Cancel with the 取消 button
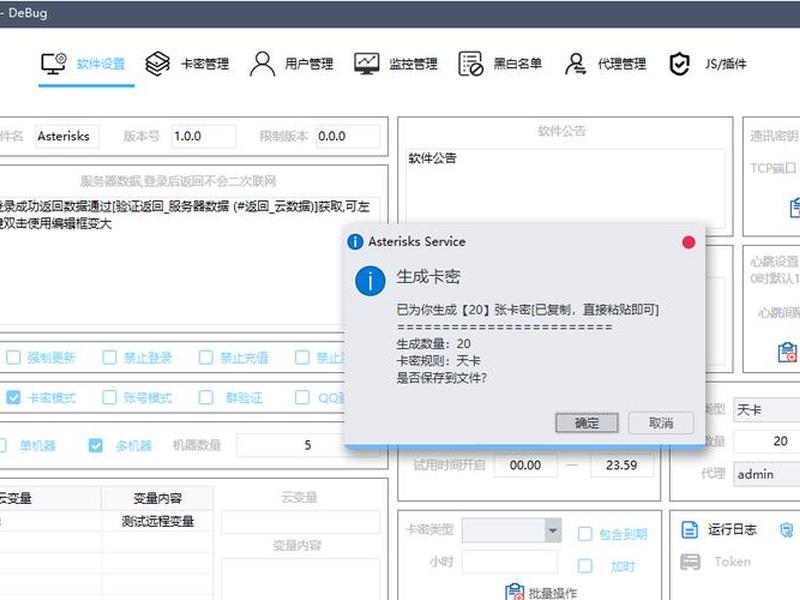Viewport: 800px width, 600px height. 661,423
